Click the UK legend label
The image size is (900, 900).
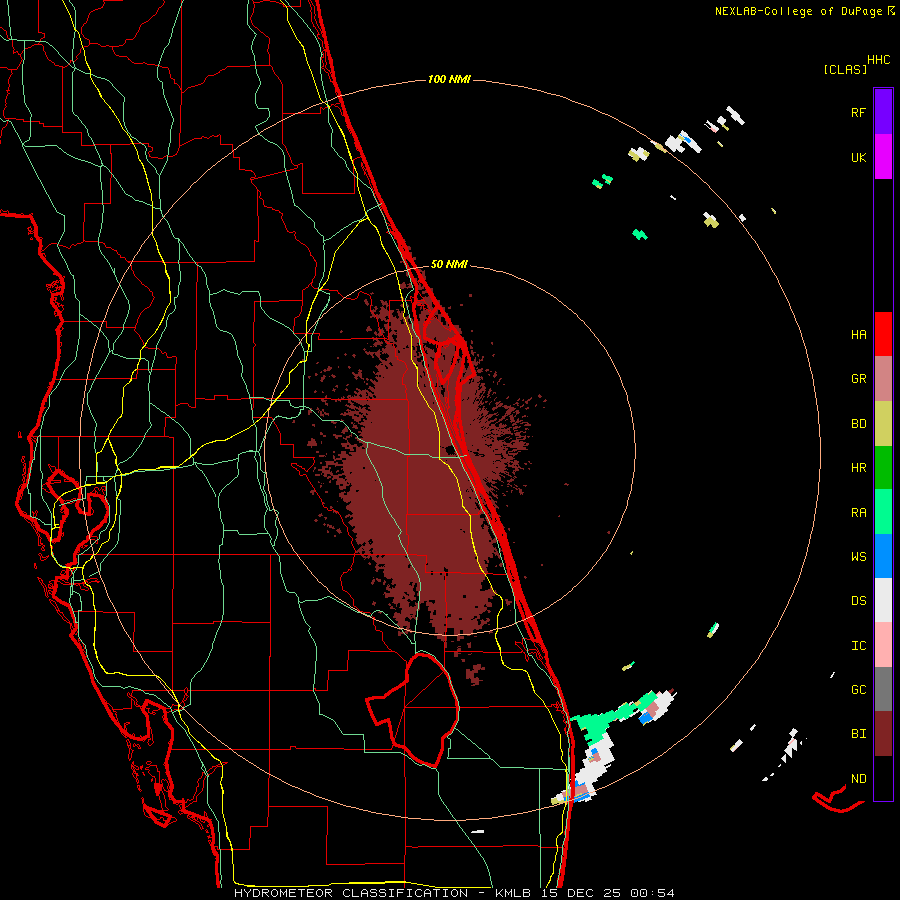coord(858,157)
